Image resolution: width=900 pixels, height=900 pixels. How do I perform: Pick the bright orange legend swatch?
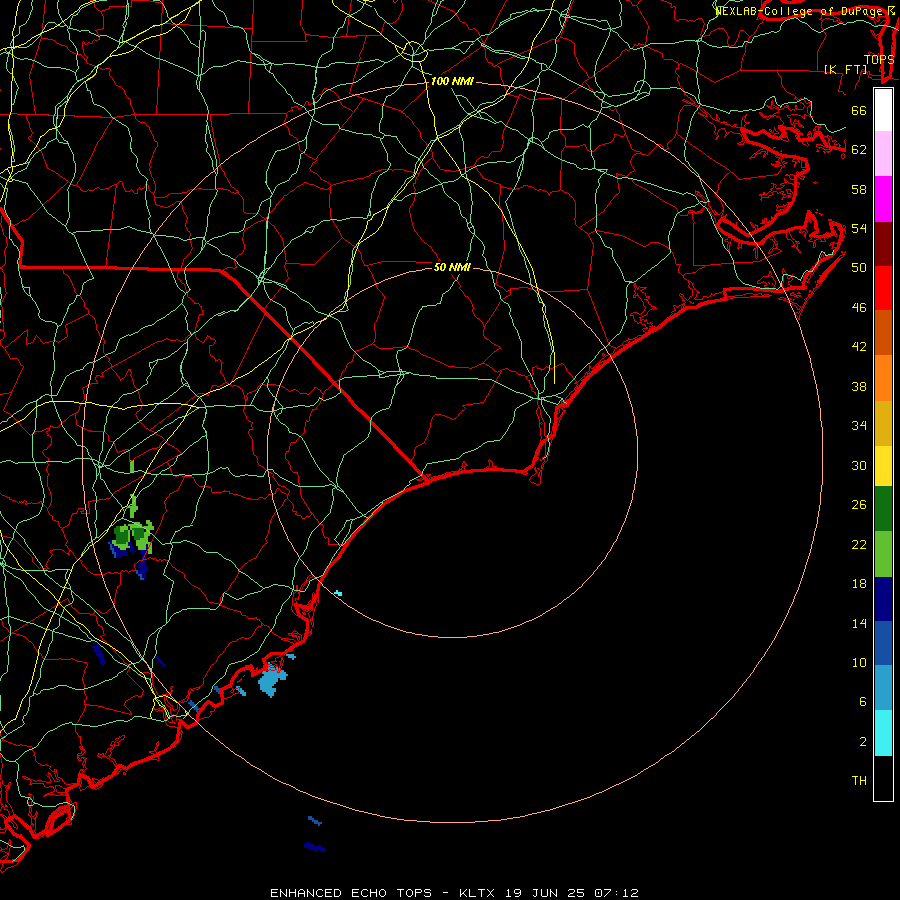pyautogui.click(x=883, y=378)
